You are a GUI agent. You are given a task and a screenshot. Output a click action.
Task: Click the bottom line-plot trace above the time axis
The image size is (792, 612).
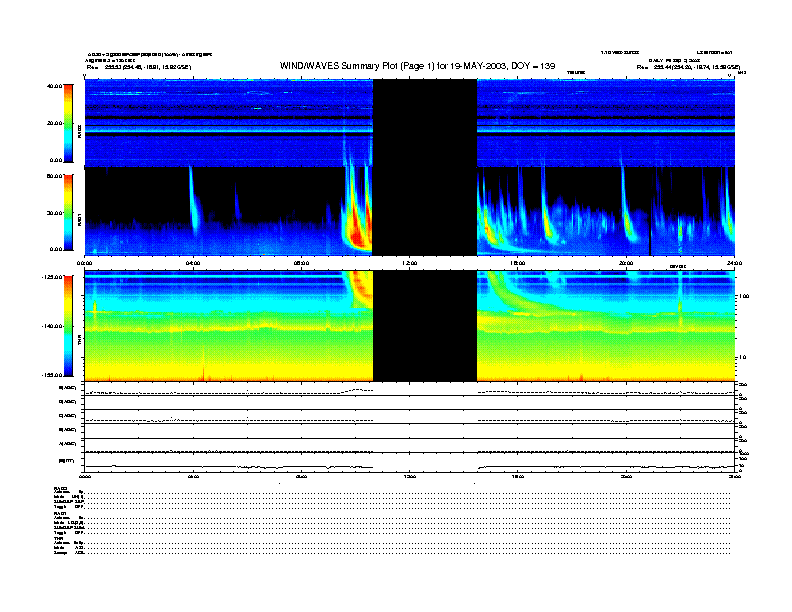410,467
